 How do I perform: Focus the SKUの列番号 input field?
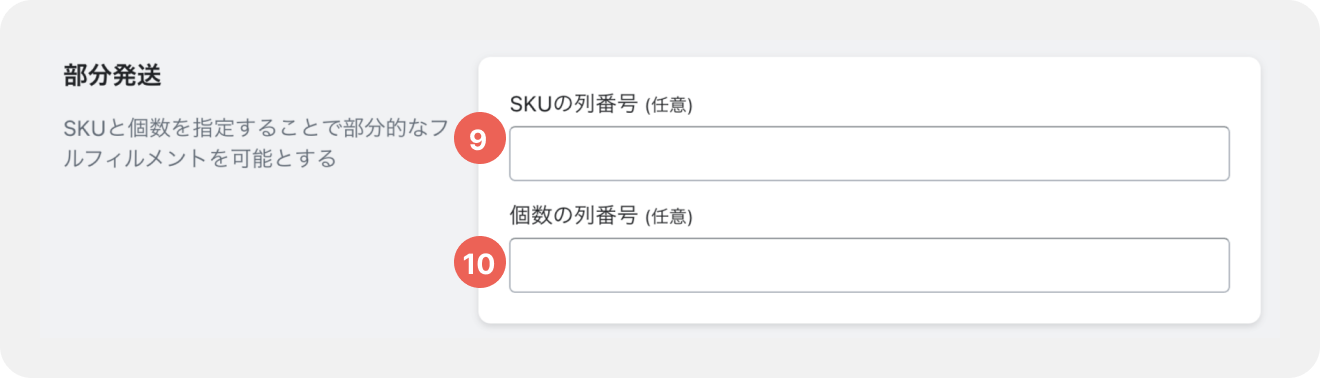tap(869, 153)
